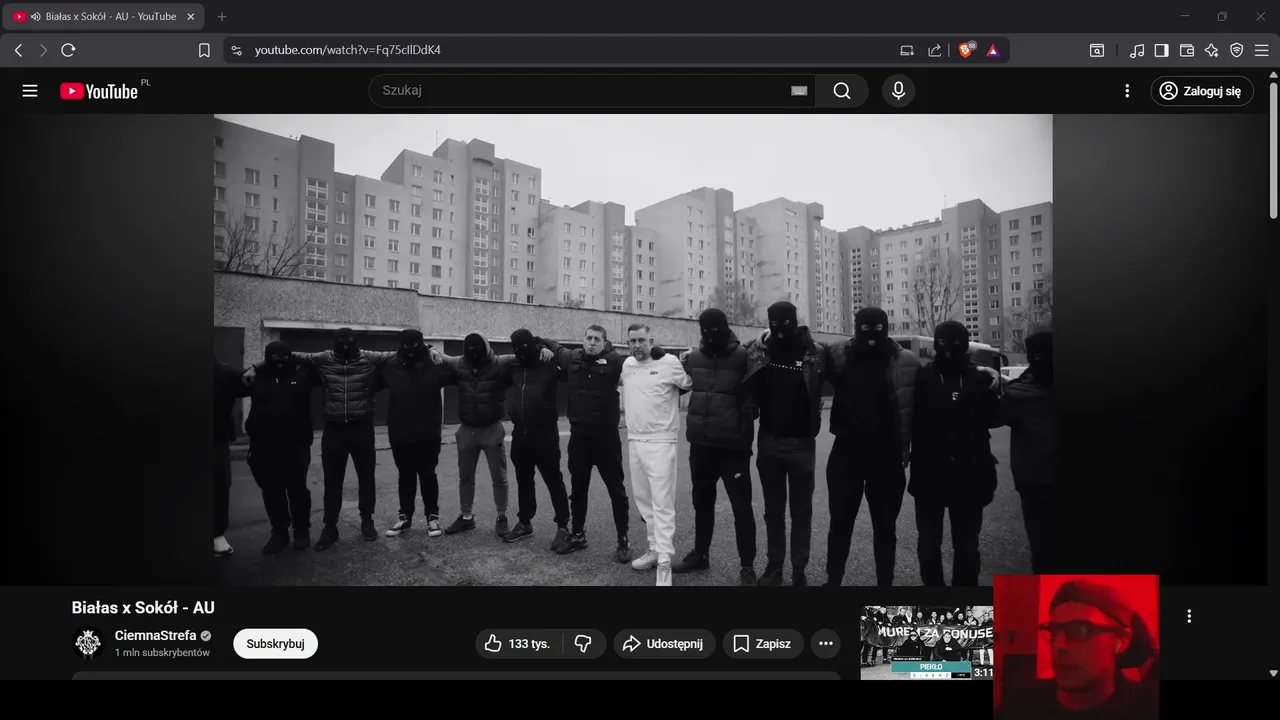Click the 1 mln subskrybentów text
The height and width of the screenshot is (720, 1280).
coord(162,653)
